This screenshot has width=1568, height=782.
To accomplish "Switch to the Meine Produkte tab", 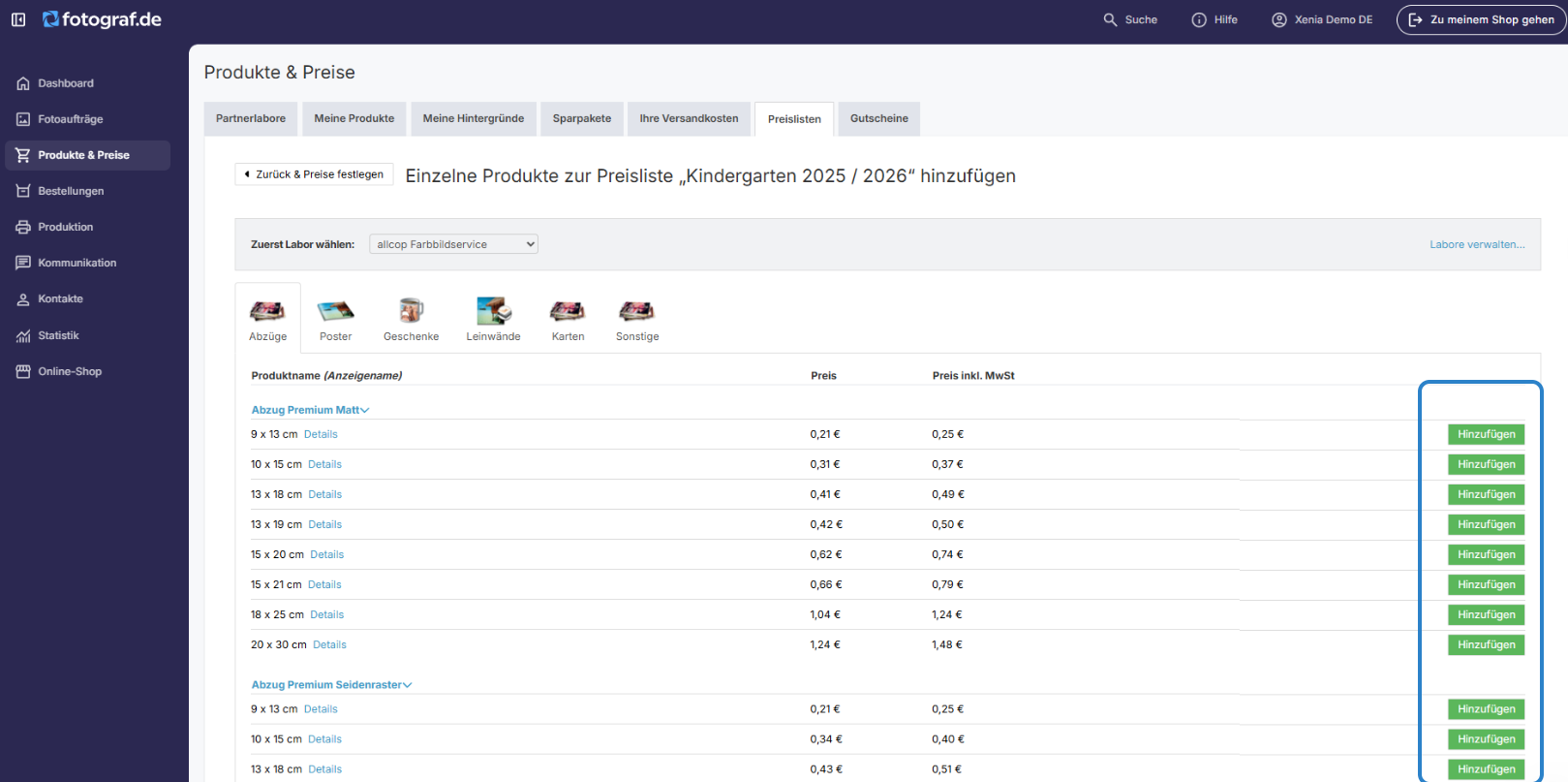I will 354,118.
